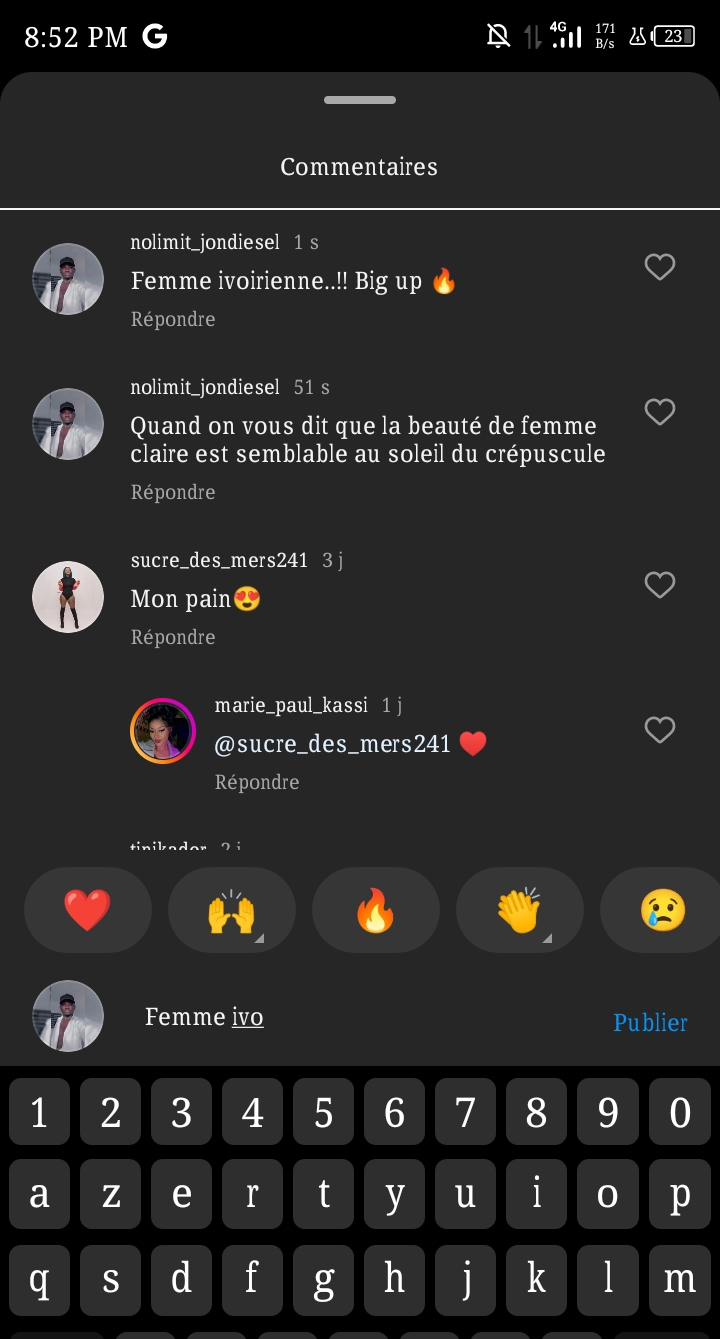
Task: Insert the raised hands emoji reaction
Action: point(232,910)
